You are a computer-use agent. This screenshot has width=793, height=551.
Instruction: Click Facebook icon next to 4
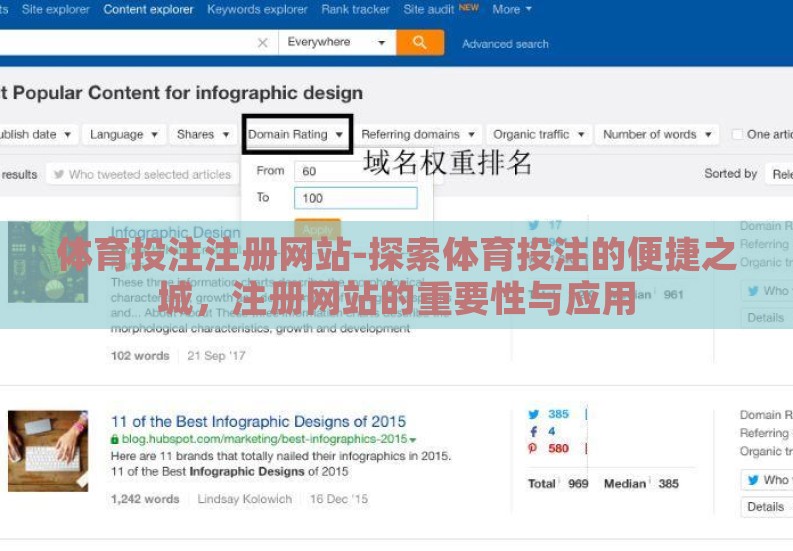(x=534, y=432)
